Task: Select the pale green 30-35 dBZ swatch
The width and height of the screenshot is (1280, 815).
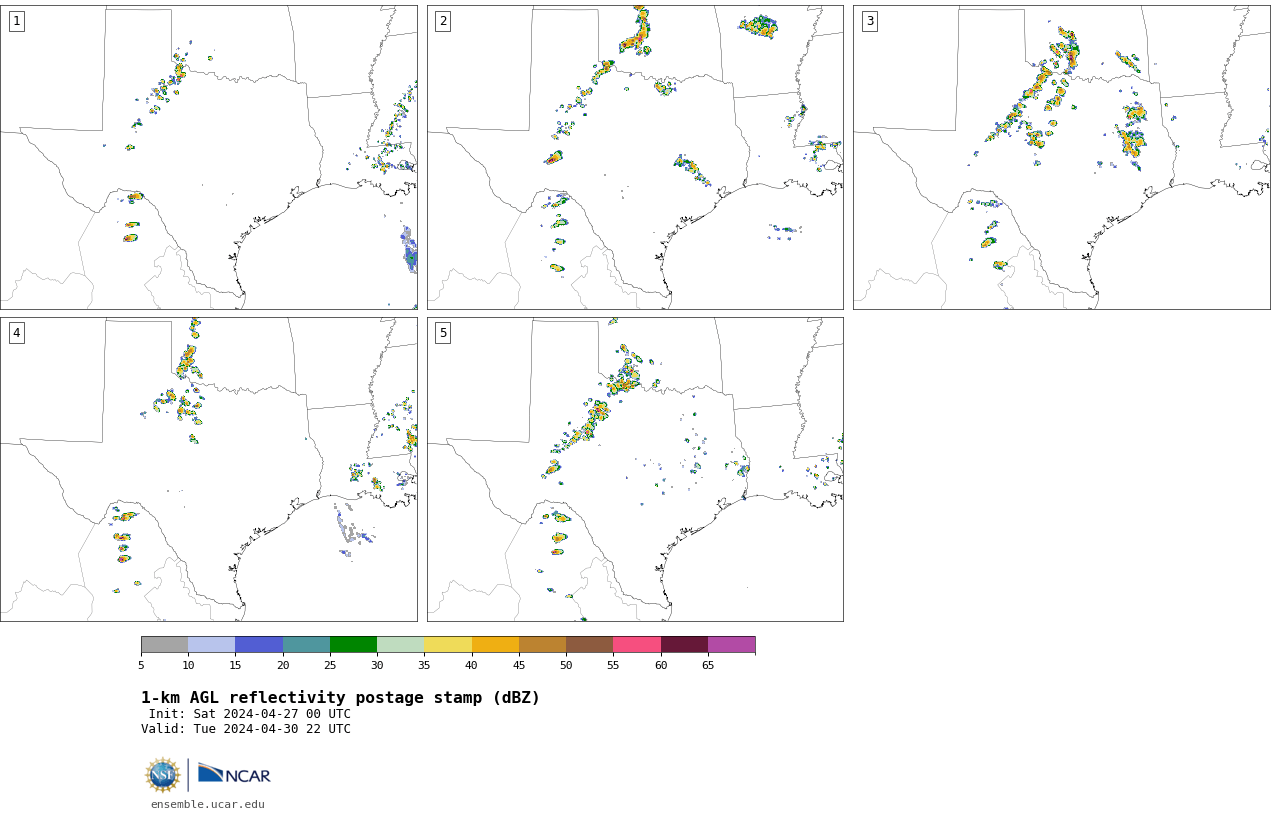Action: point(401,645)
